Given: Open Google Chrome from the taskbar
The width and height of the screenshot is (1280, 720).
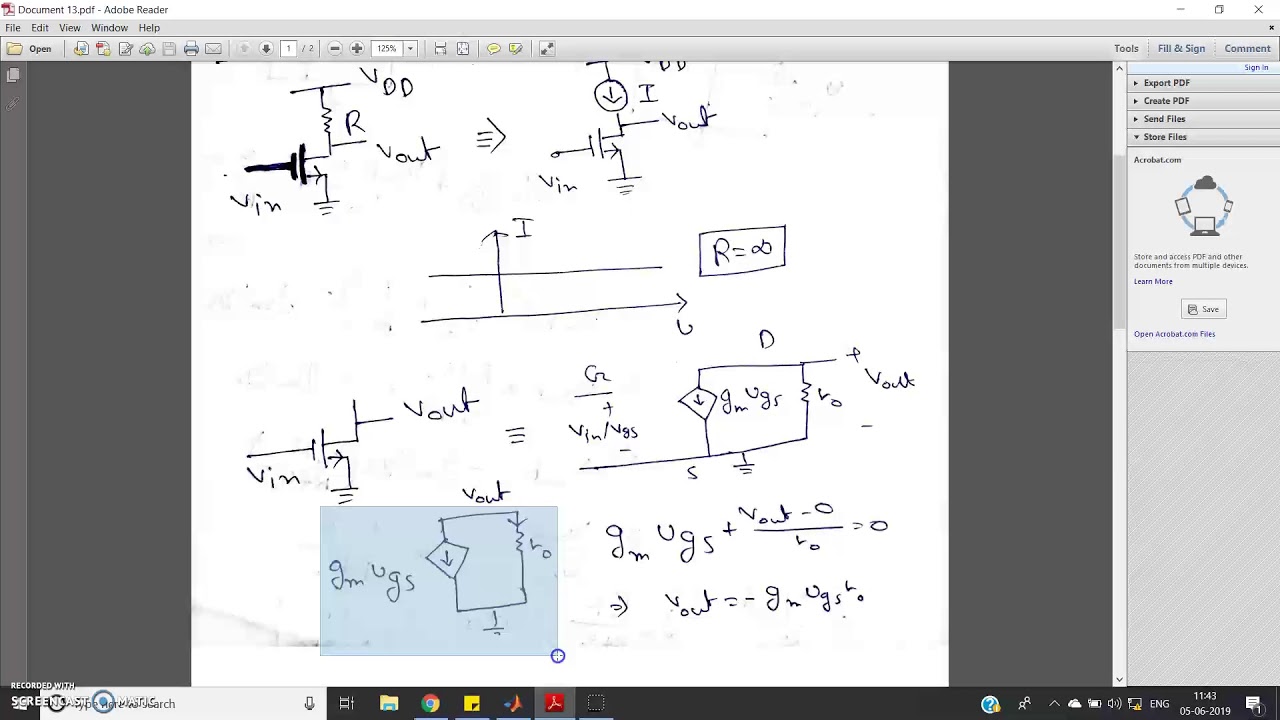Looking at the screenshot, I should pyautogui.click(x=430, y=704).
